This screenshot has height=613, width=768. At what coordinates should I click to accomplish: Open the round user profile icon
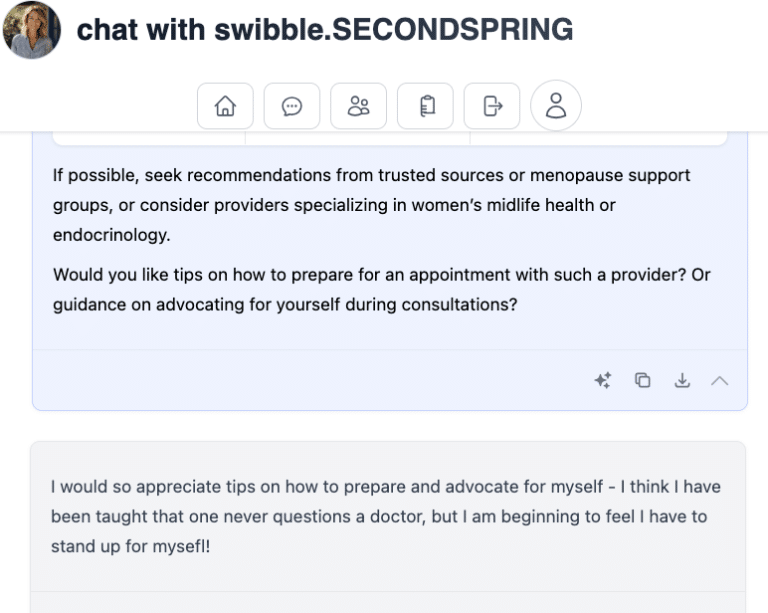pyautogui.click(x=556, y=106)
